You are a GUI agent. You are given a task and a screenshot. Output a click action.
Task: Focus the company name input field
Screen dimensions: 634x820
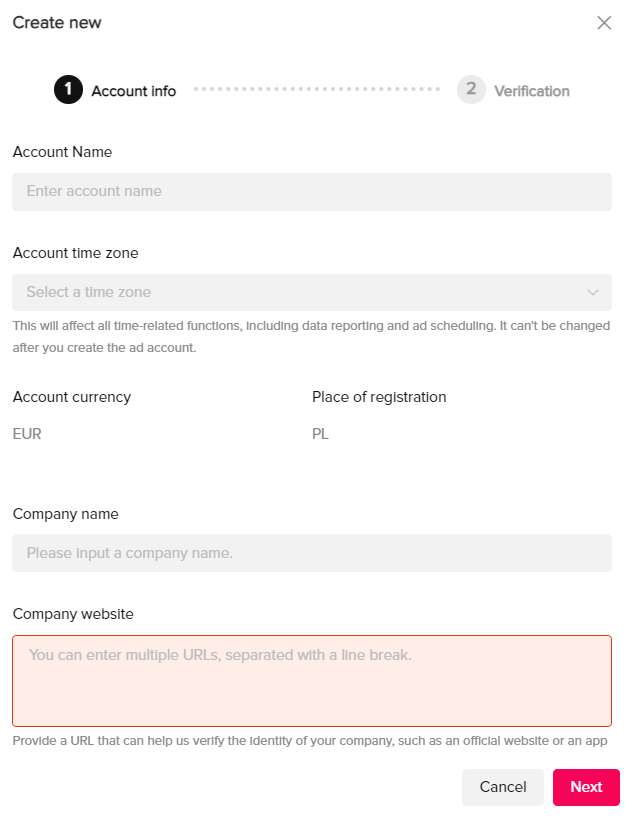pos(312,553)
